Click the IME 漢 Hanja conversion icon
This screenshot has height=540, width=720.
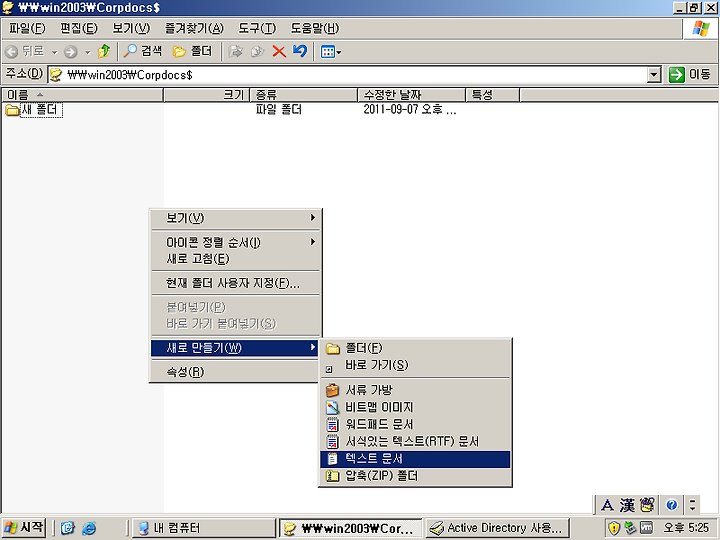627,506
